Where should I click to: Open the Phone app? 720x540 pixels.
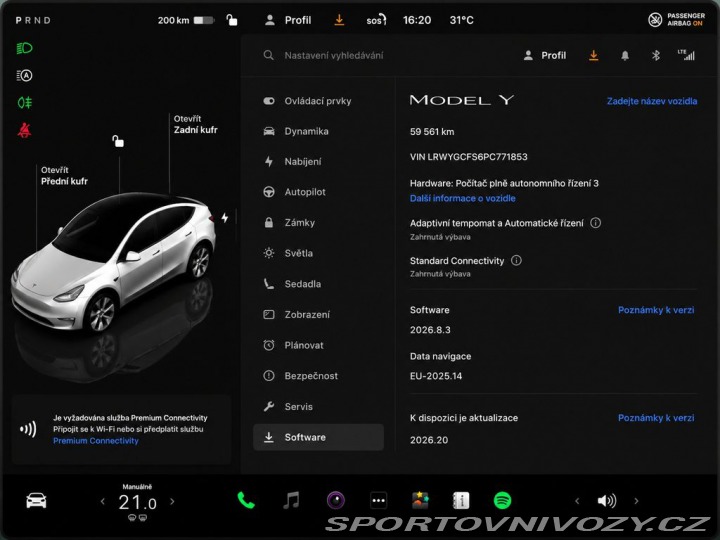coord(246,500)
